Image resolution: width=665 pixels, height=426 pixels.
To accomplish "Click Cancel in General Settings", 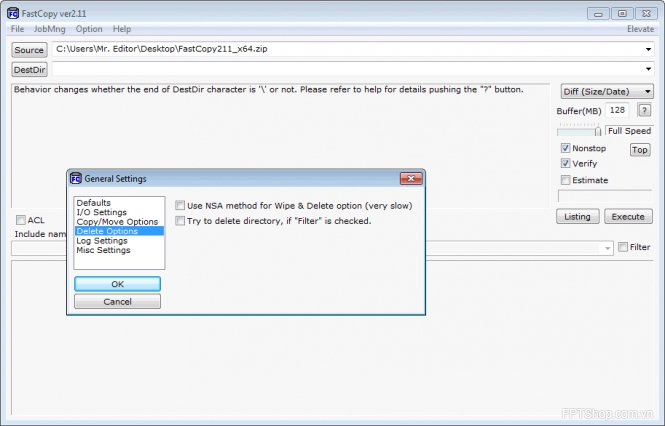I will coord(117,302).
